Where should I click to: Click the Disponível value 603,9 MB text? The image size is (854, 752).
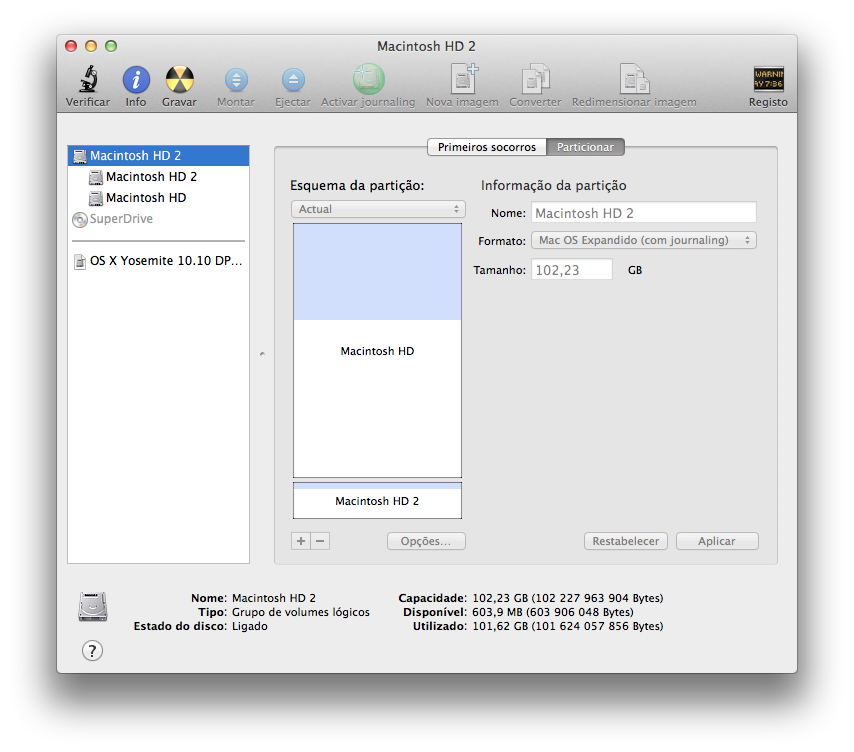click(553, 612)
